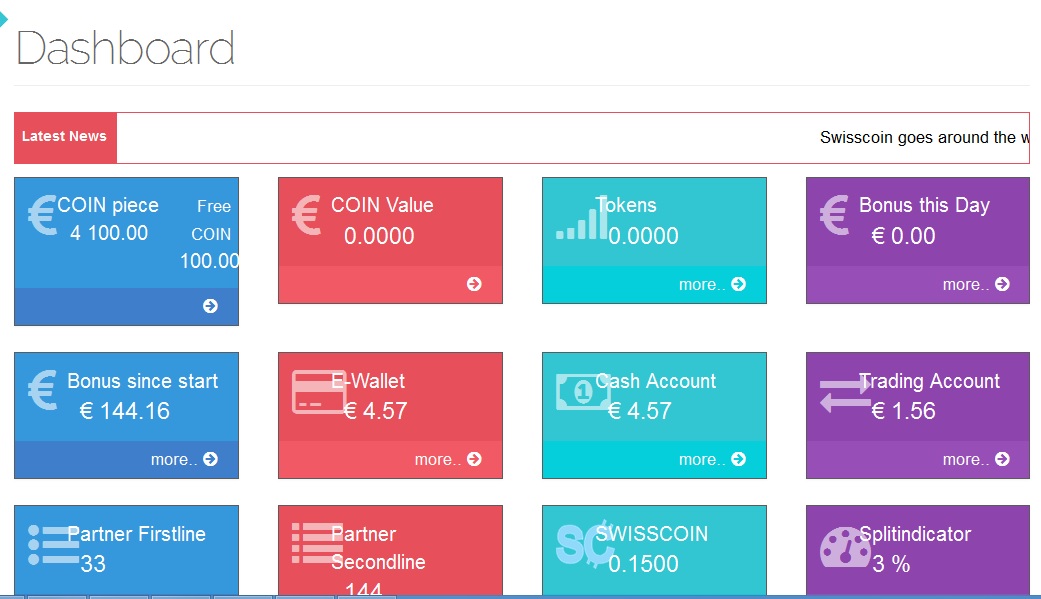This screenshot has height=599, width=1041.
Task: Click the Latest News label
Action: pos(64,136)
